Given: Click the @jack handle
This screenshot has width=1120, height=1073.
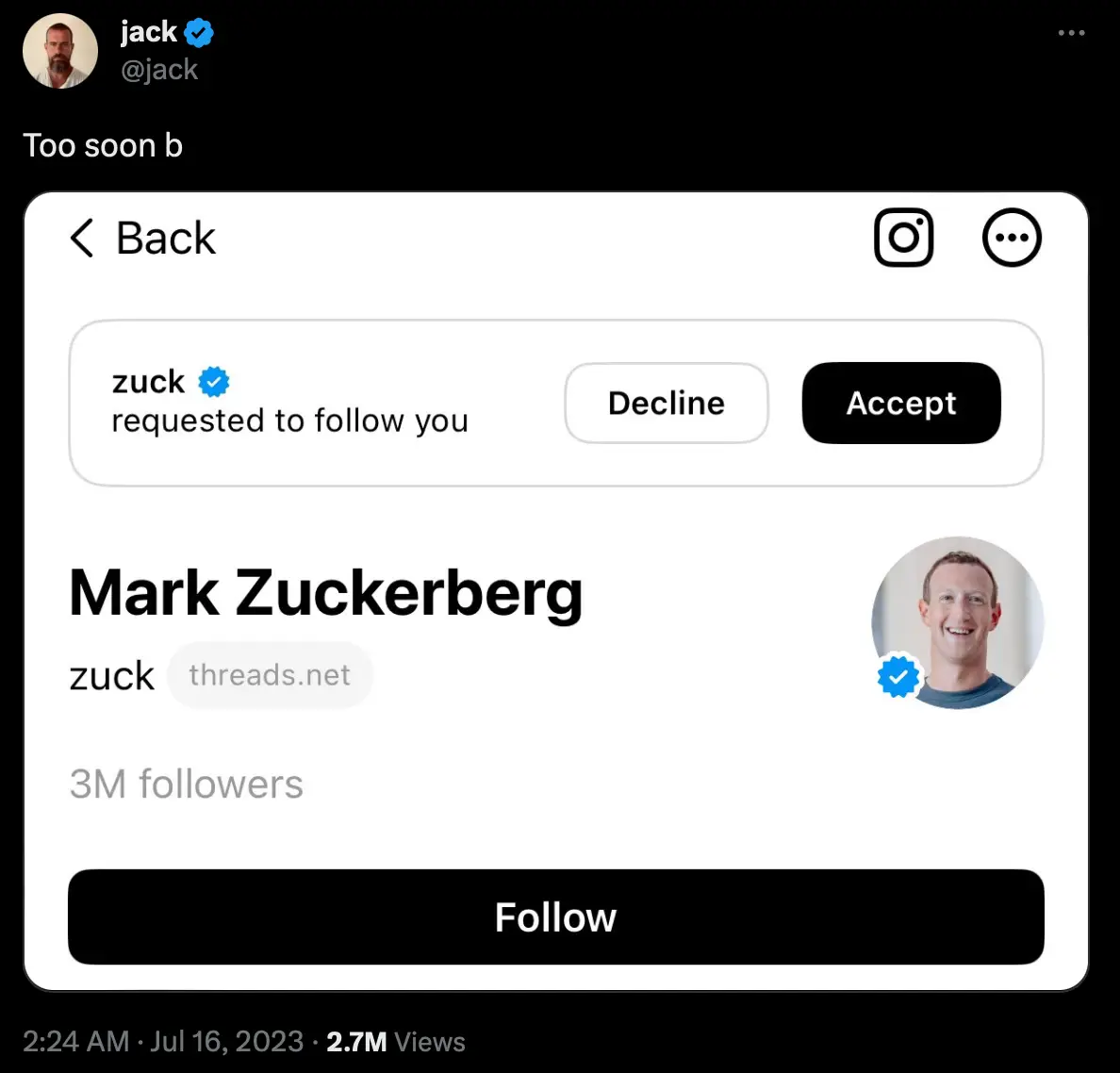Looking at the screenshot, I should [158, 69].
